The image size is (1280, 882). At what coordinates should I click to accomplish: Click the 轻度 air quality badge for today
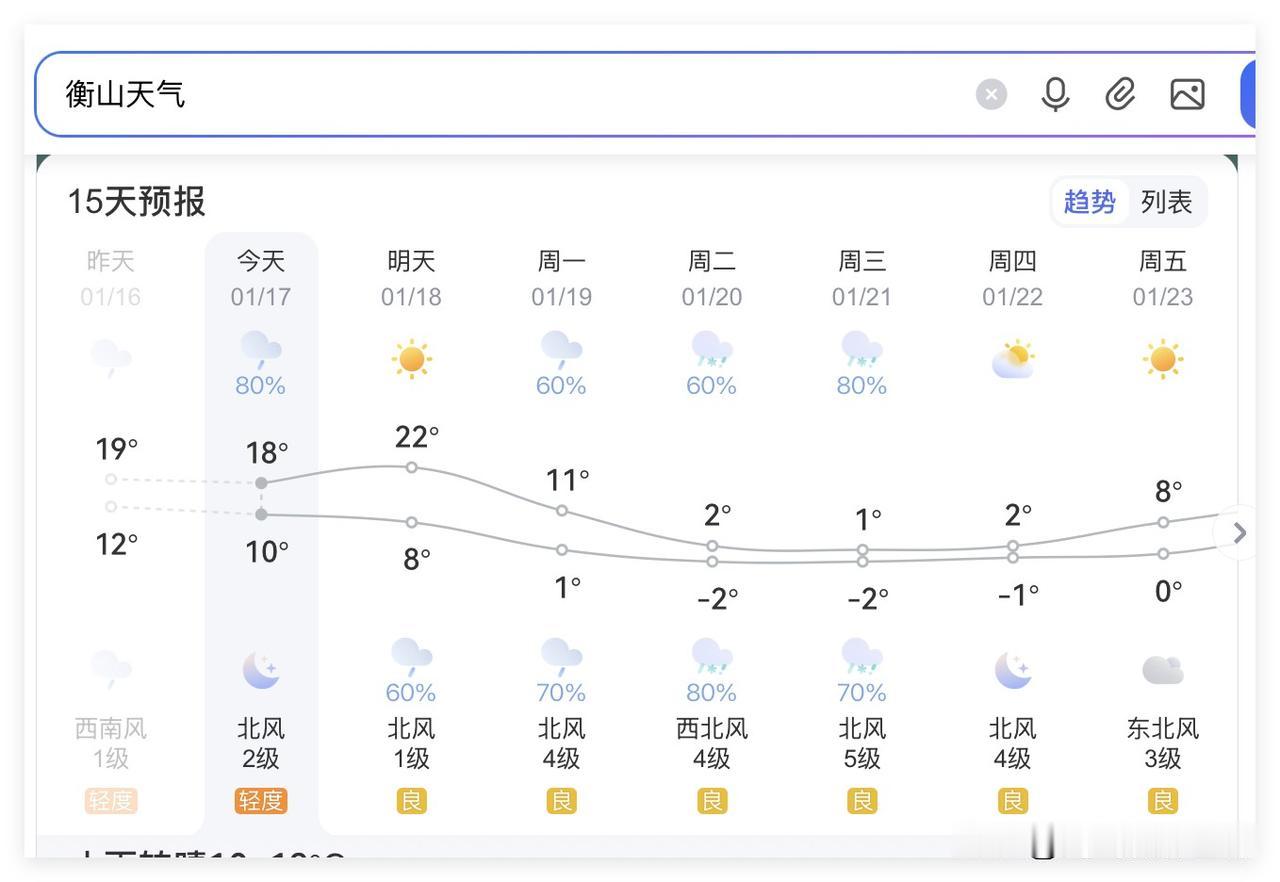[261, 801]
